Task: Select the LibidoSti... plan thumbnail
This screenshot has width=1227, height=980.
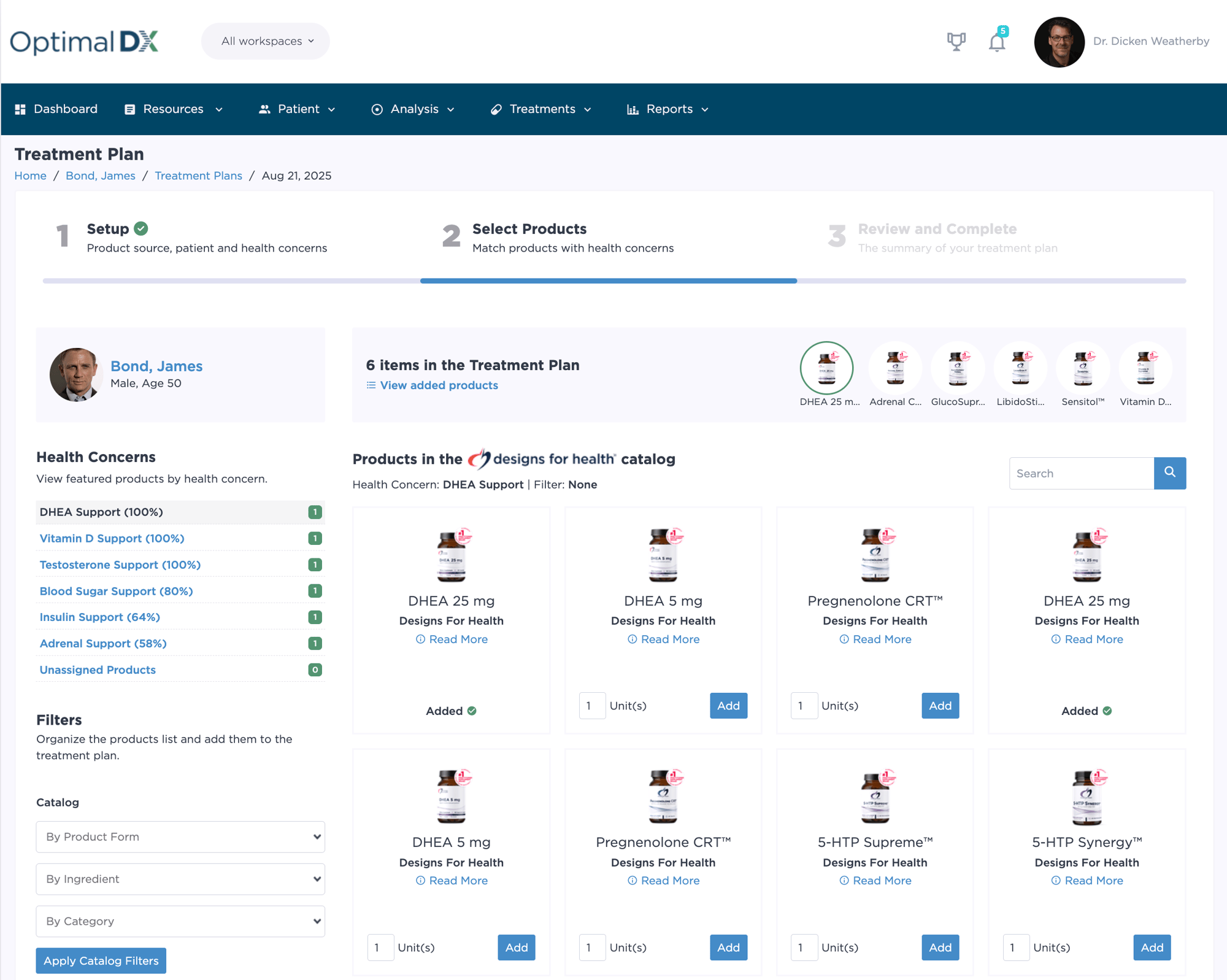Action: (1020, 368)
